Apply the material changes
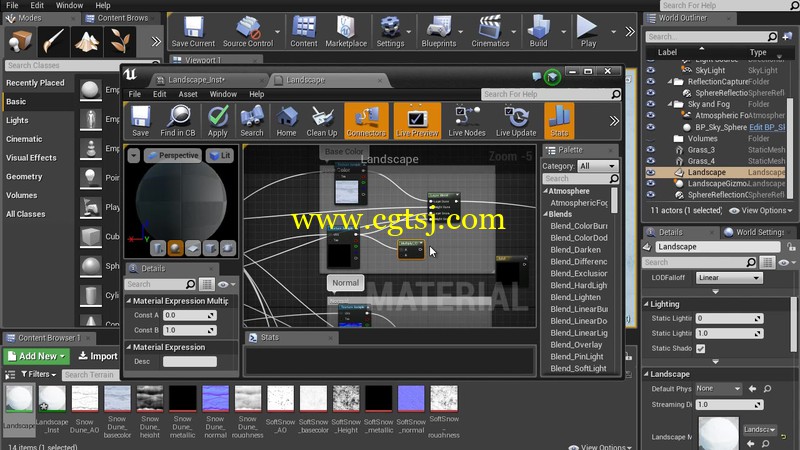 [x=217, y=120]
